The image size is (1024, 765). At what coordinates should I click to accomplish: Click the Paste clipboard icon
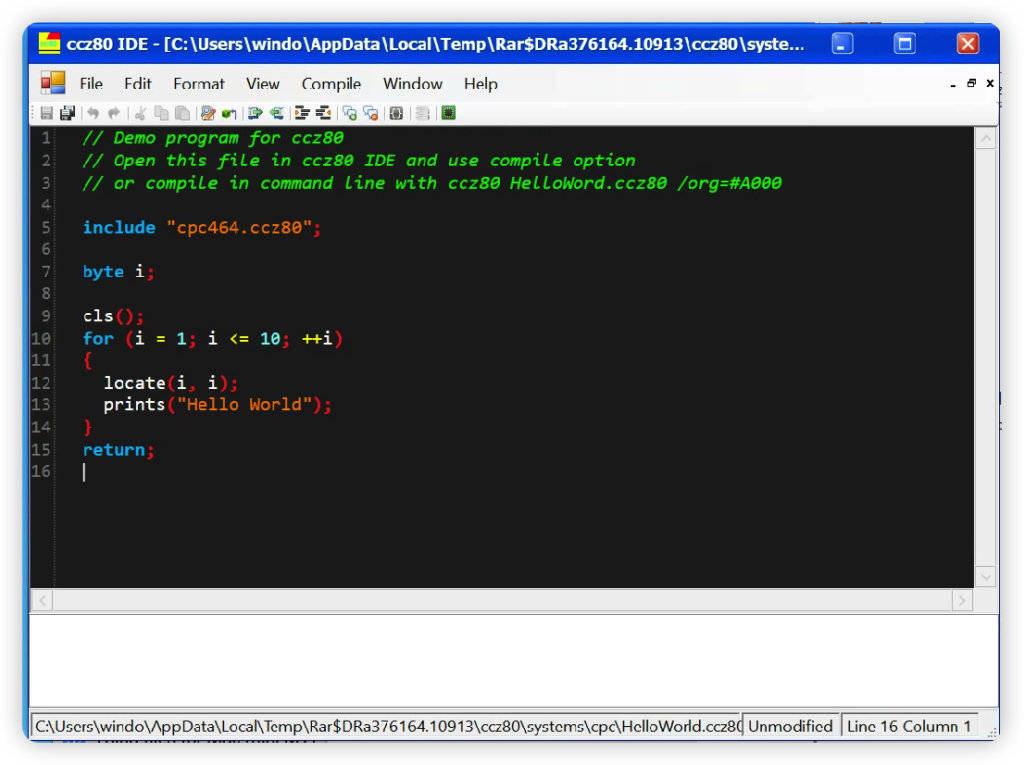coord(182,113)
